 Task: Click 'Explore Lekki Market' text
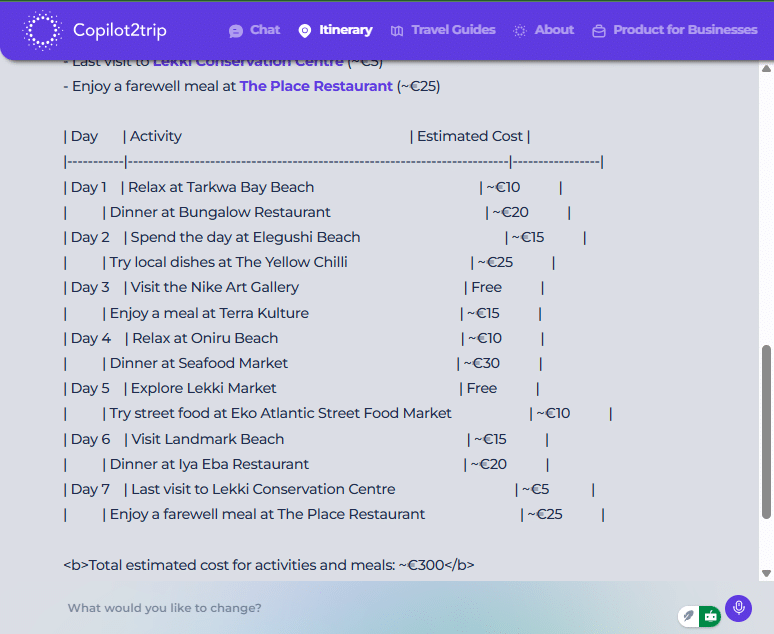tap(203, 389)
